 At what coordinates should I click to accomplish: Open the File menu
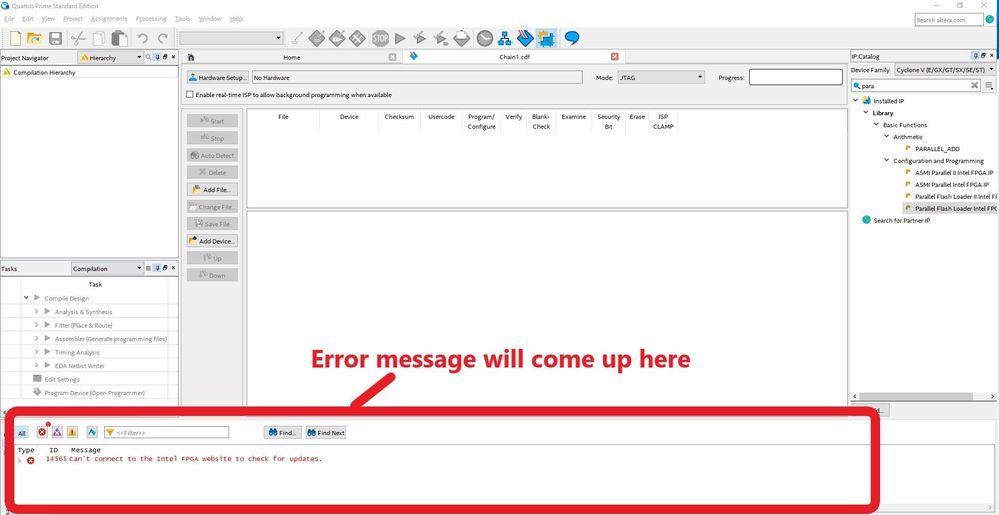click(x=9, y=19)
